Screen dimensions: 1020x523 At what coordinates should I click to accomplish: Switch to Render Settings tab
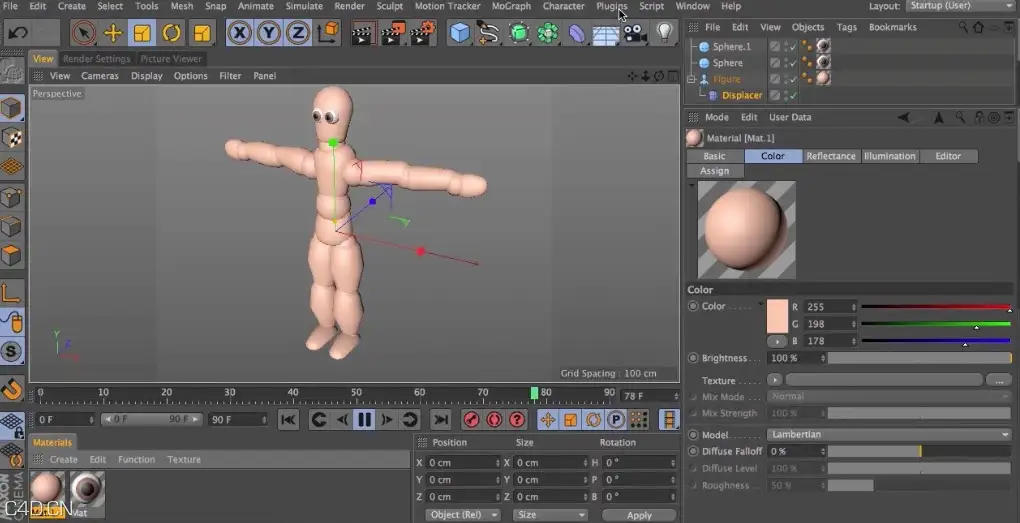(96, 59)
